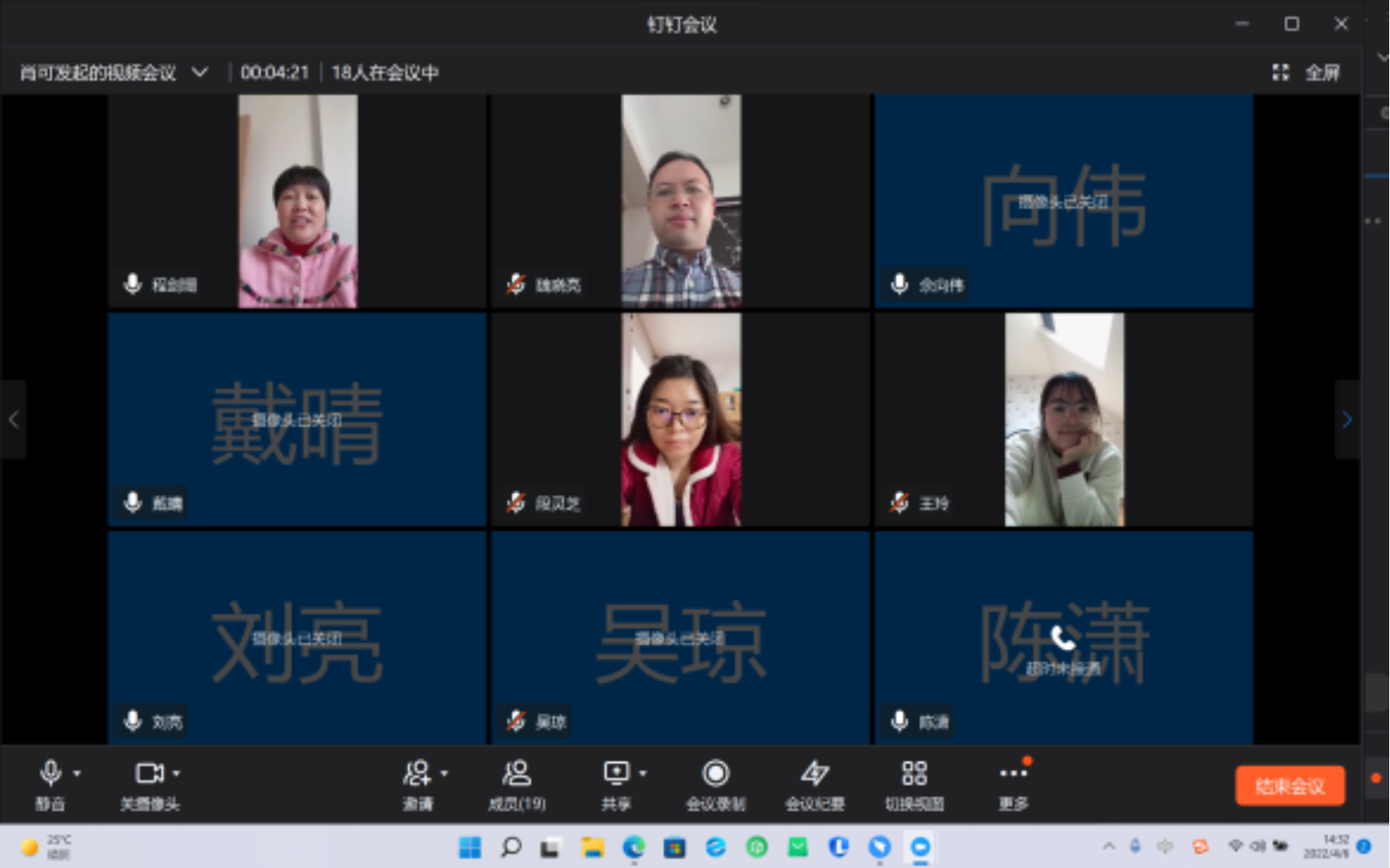Expand microphone options arrow beside 静音
Screen dimensions: 1390x868
(77, 773)
